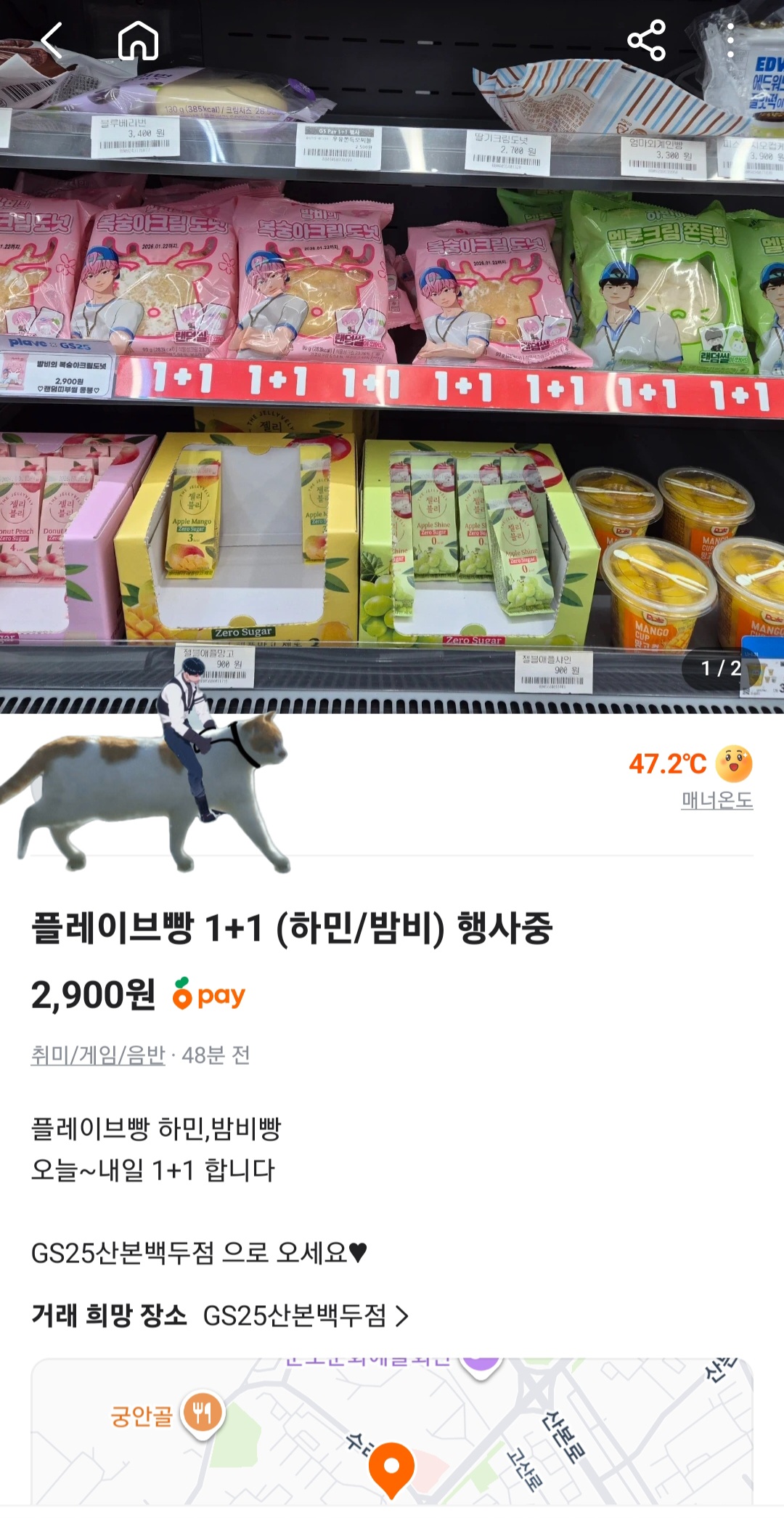784x1518 pixels.
Task: Tap the listing title 플레이브빵 1+1
Action: (292, 928)
